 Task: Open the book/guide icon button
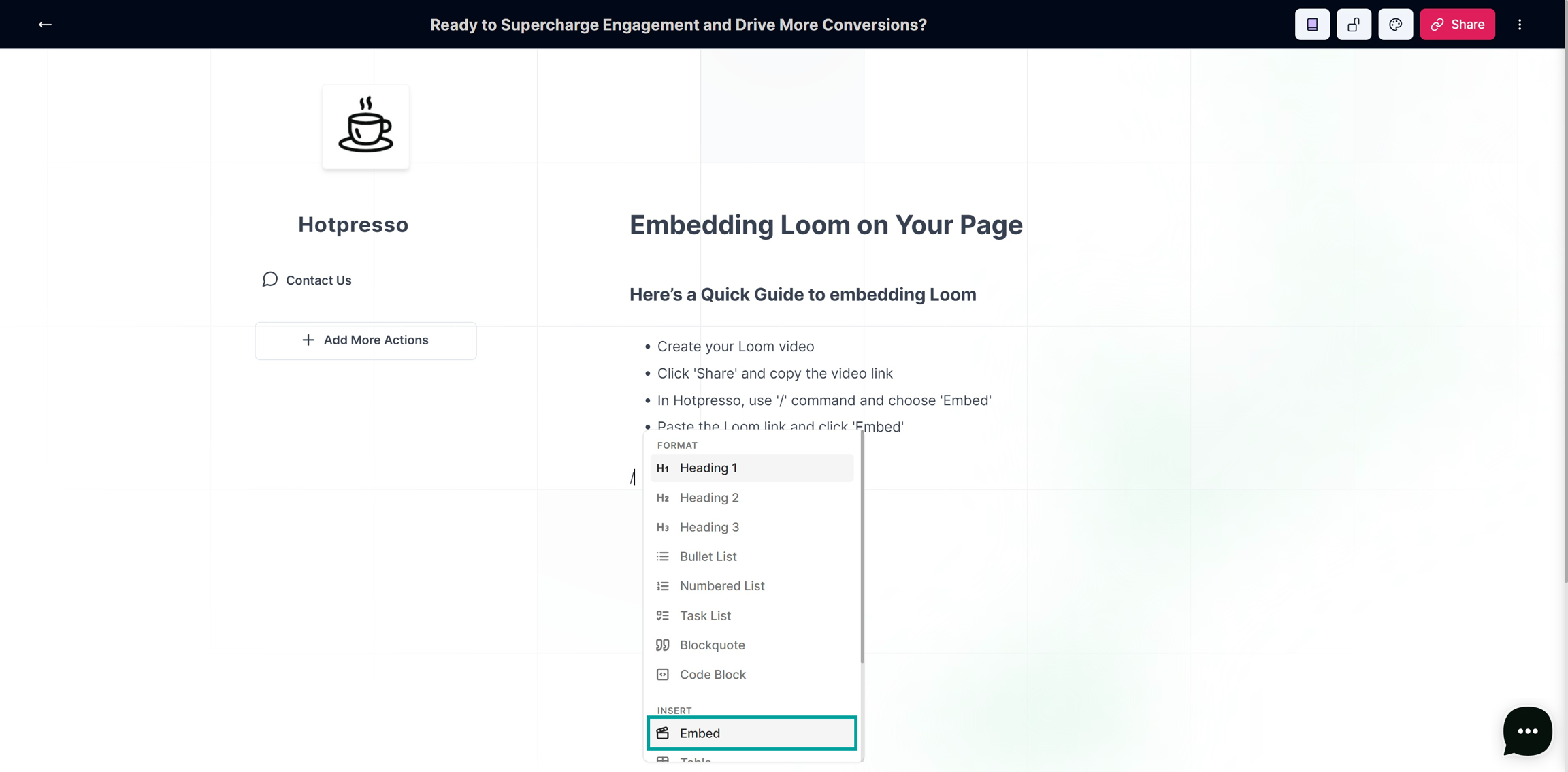click(x=1311, y=25)
